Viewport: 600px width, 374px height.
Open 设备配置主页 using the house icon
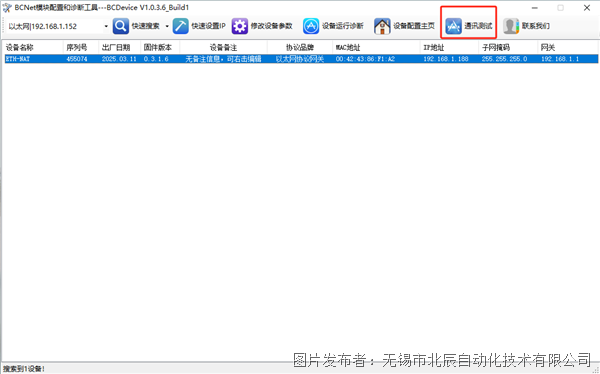pyautogui.click(x=382, y=26)
